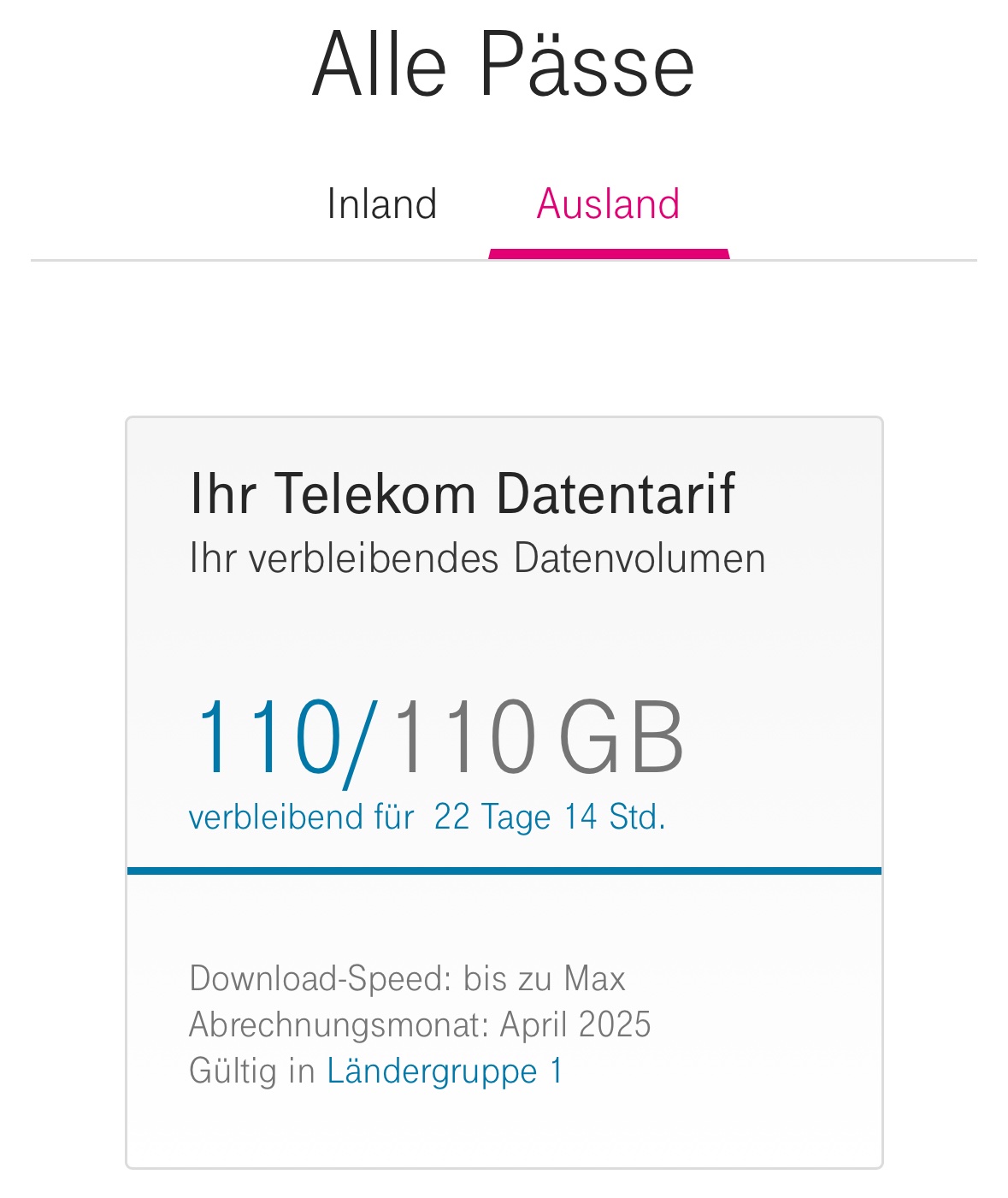The width and height of the screenshot is (1008, 1198).
Task: Click the empty lower area of Datentarif card
Action: [x=504, y=1129]
